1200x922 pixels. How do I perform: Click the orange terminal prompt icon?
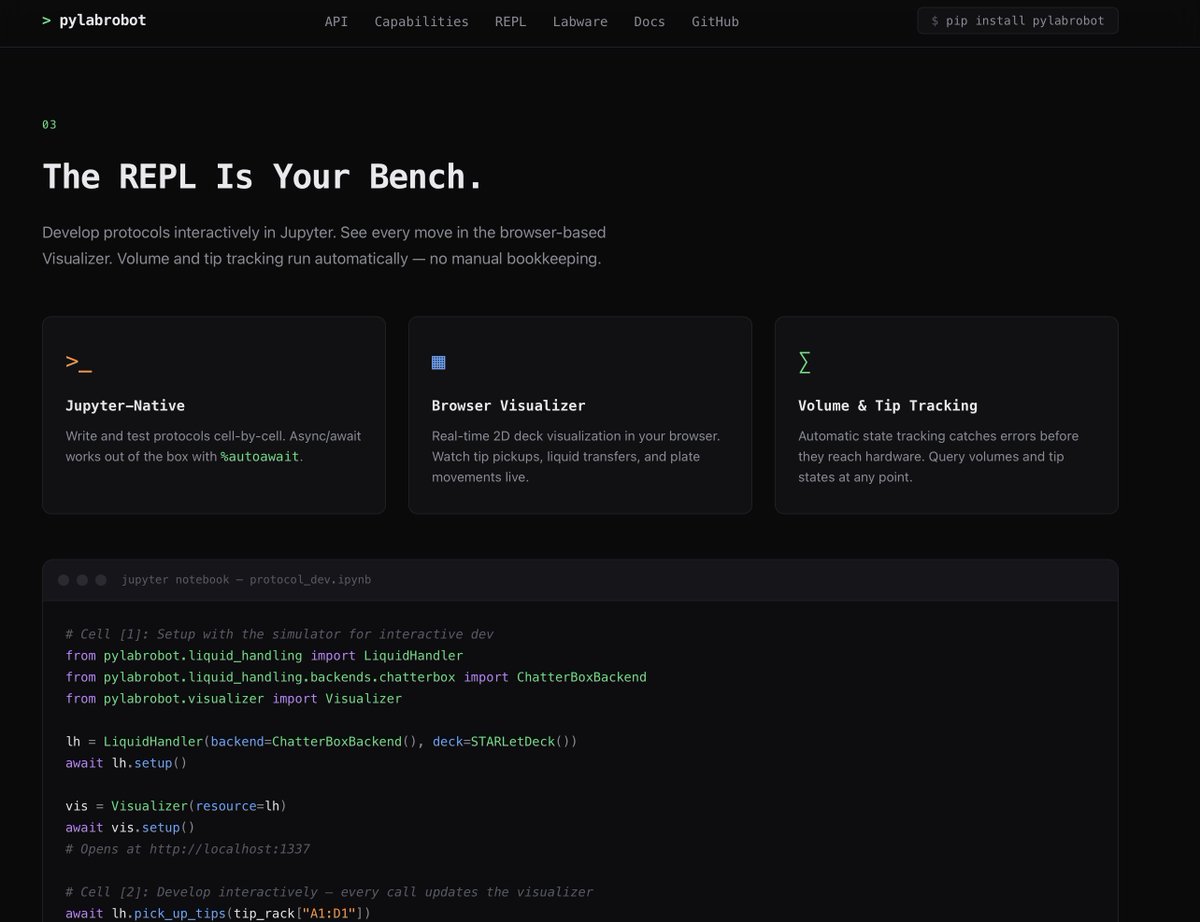(x=78, y=363)
